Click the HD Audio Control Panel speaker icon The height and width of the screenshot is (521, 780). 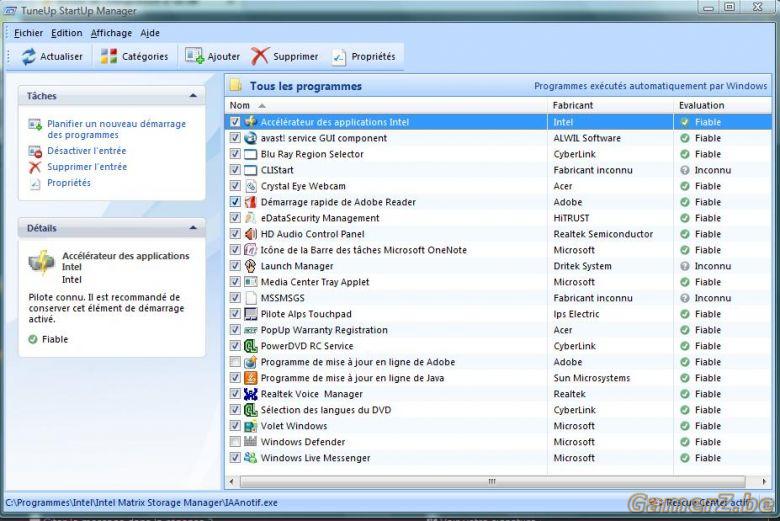point(251,234)
